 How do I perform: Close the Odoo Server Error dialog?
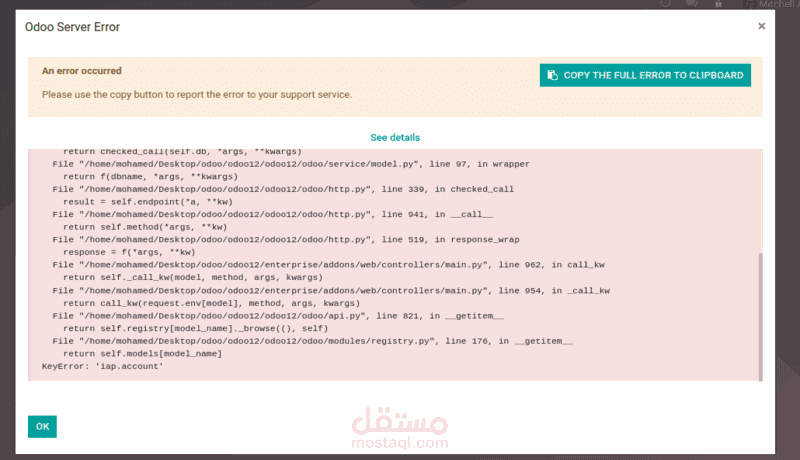pyautogui.click(x=761, y=26)
